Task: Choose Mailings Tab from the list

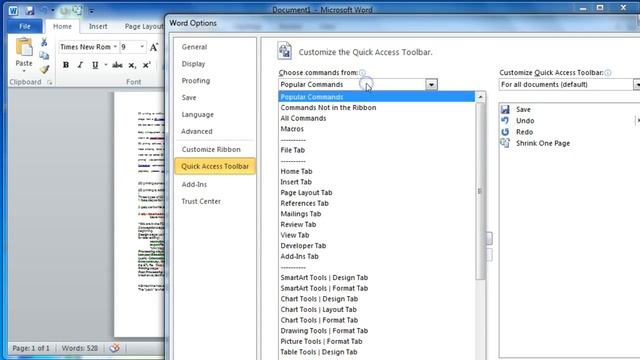Action: coord(377,214)
